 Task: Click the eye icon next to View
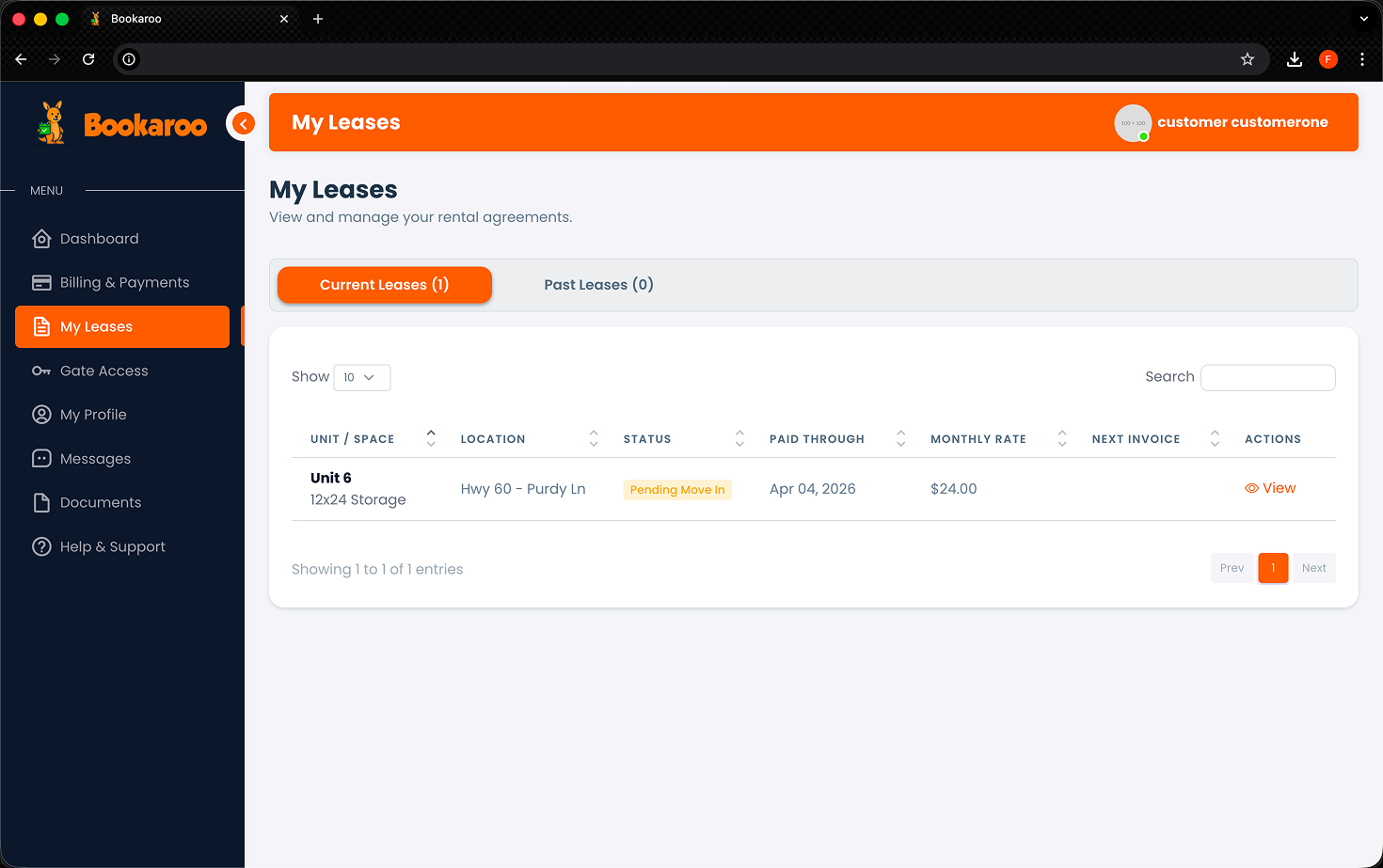(1251, 488)
